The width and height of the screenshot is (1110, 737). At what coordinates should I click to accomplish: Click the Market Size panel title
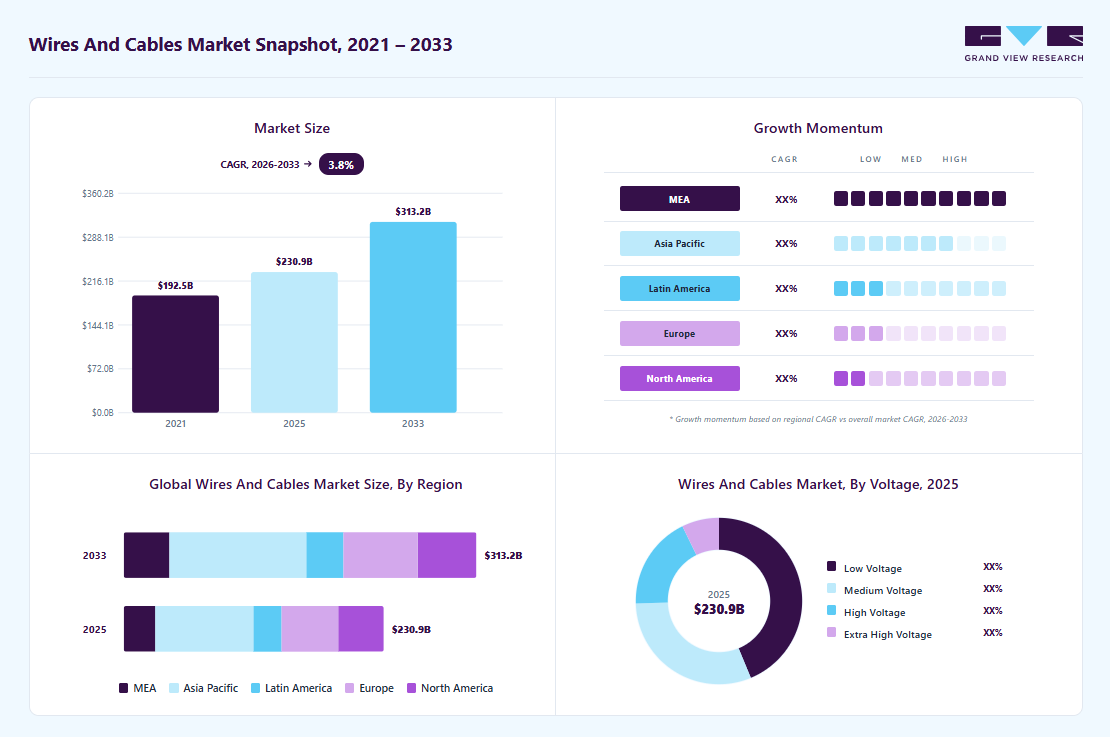pos(292,128)
